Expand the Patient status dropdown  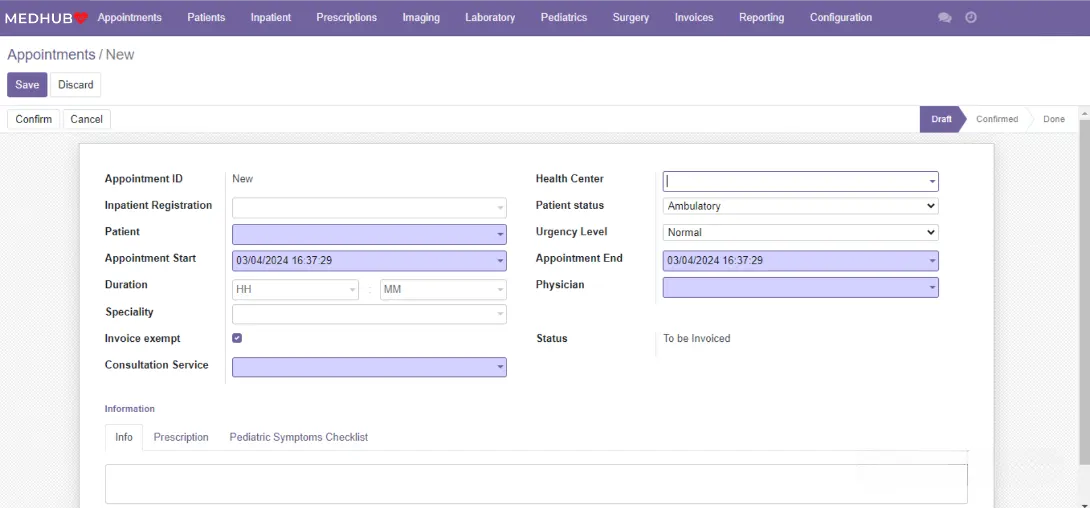pyautogui.click(x=800, y=206)
